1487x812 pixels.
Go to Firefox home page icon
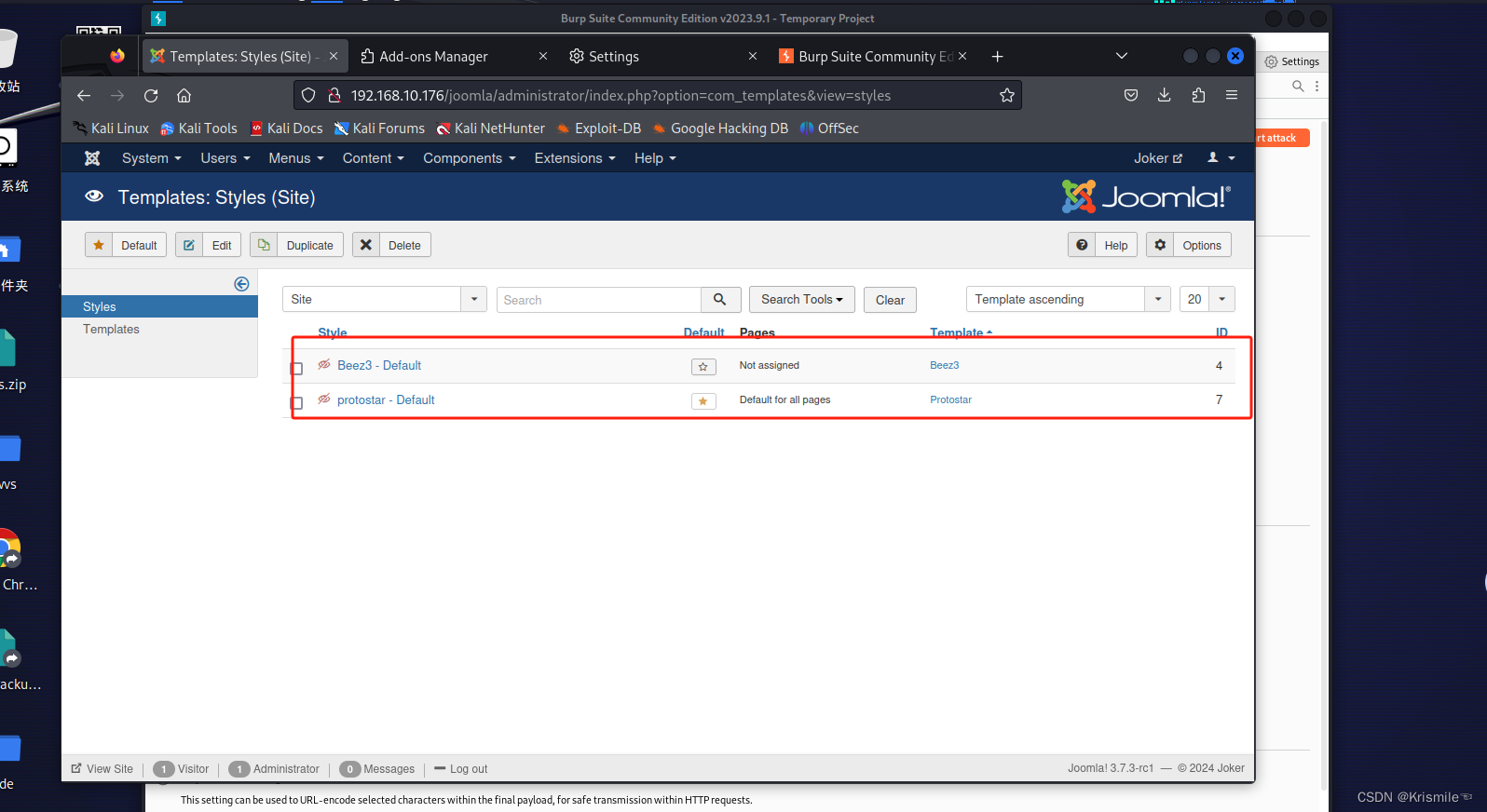184,95
